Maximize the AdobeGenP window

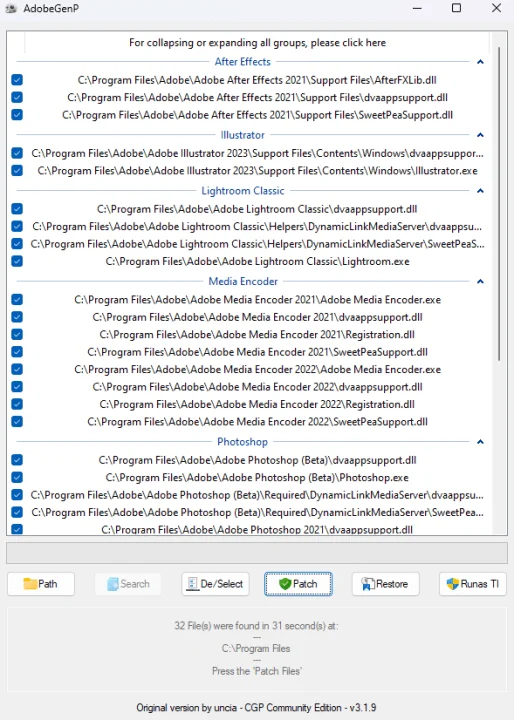pos(457,8)
